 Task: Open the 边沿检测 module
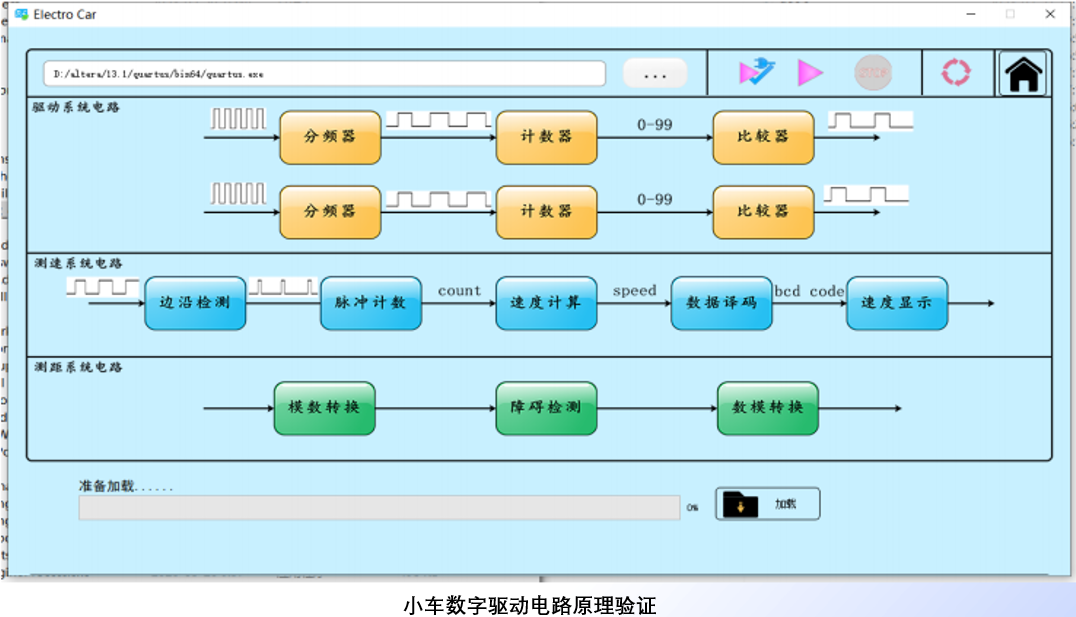point(195,303)
